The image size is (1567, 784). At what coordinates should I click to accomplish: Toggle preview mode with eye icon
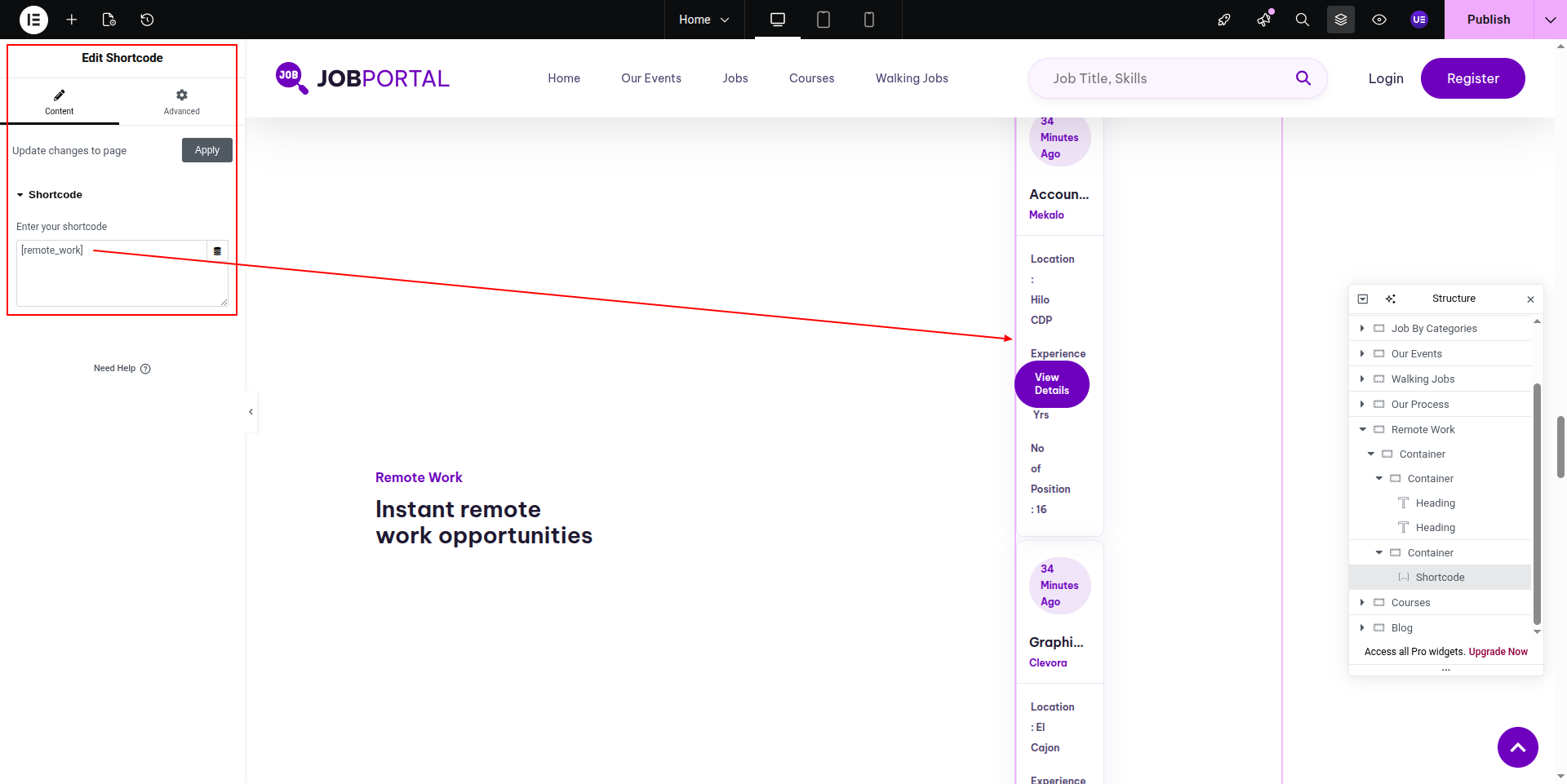pyautogui.click(x=1379, y=20)
